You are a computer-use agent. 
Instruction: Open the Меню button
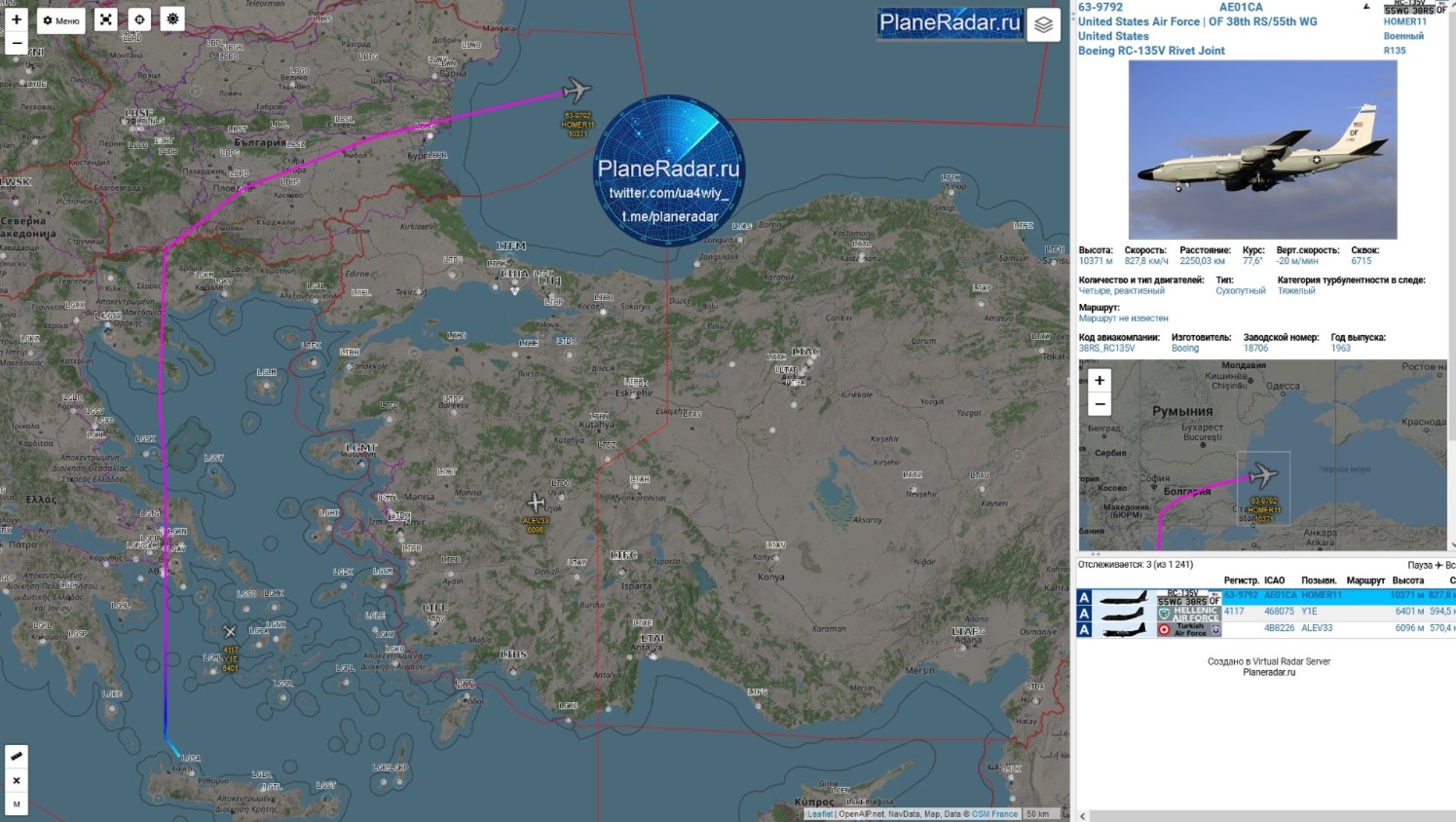[61, 20]
